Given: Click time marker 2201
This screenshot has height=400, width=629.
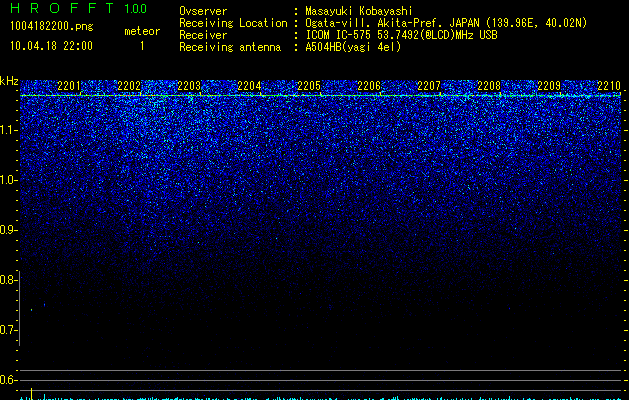Looking at the screenshot, I should (x=69, y=86).
